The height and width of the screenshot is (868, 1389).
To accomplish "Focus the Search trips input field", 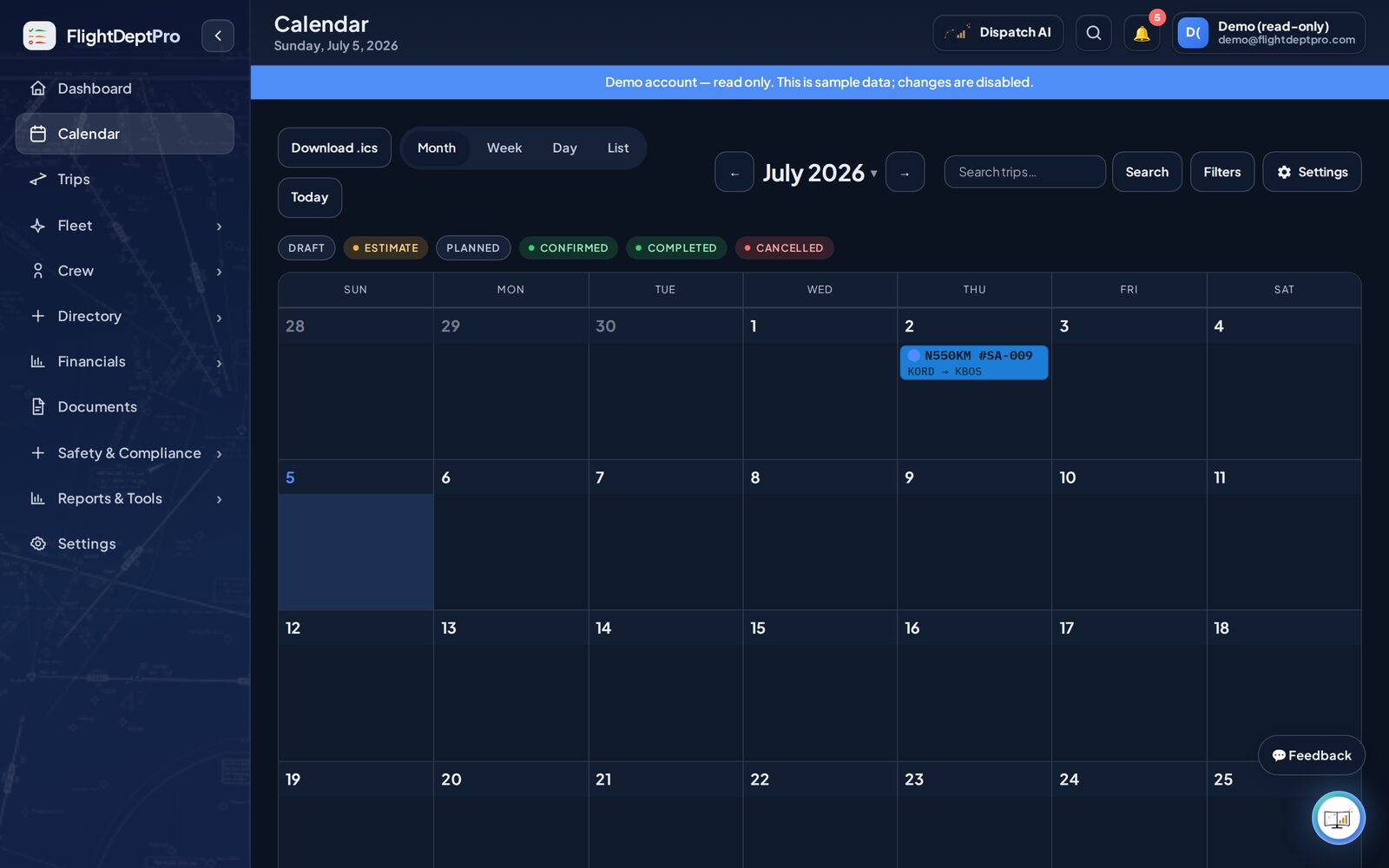I will point(1025,172).
